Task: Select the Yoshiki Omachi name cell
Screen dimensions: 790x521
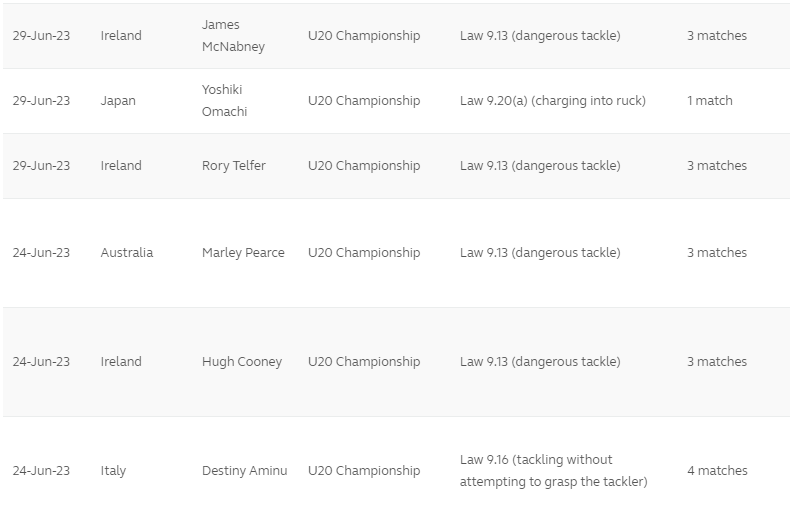Action: pyautogui.click(x=224, y=100)
